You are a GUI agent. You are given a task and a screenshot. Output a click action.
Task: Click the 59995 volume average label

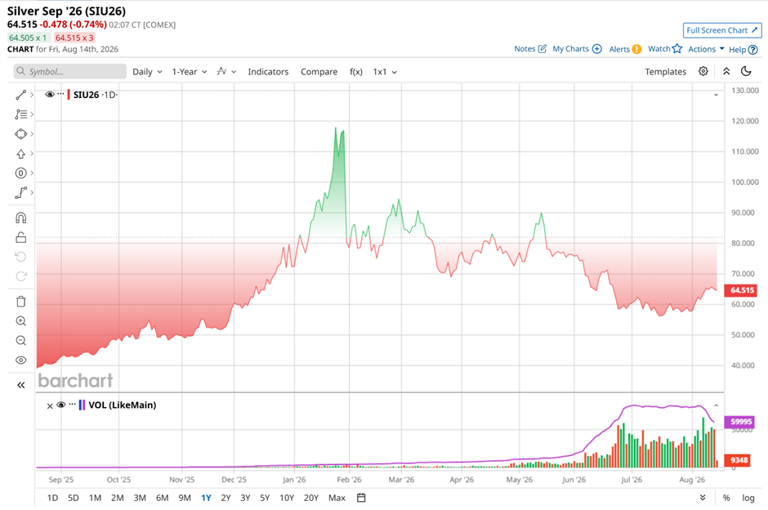740,422
